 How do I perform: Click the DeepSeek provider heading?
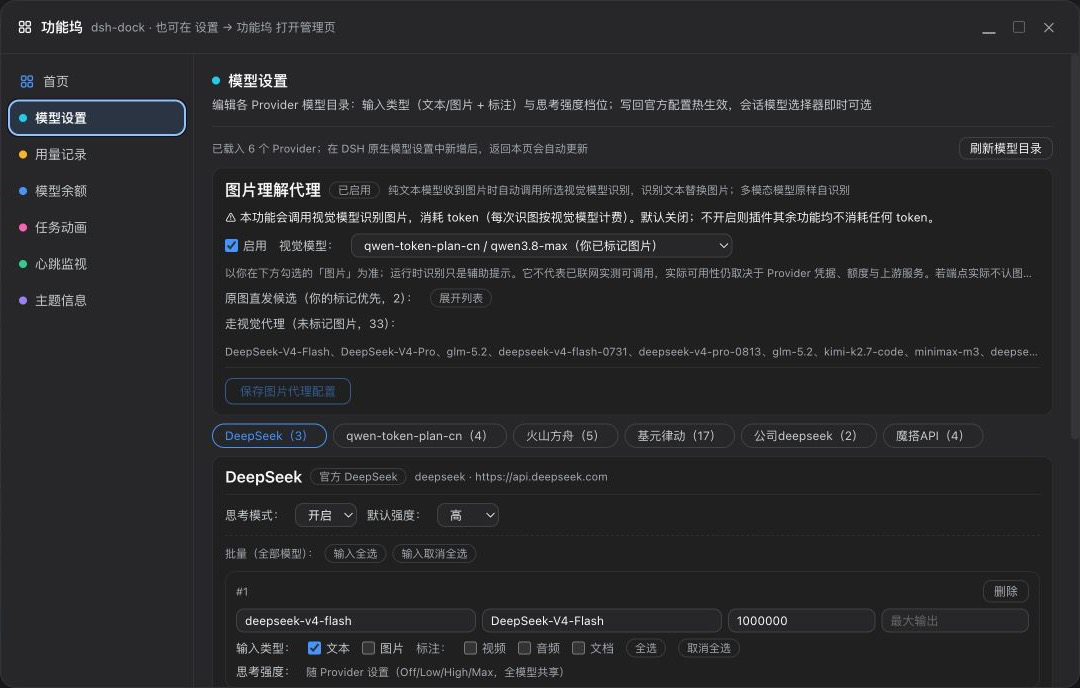(263, 477)
